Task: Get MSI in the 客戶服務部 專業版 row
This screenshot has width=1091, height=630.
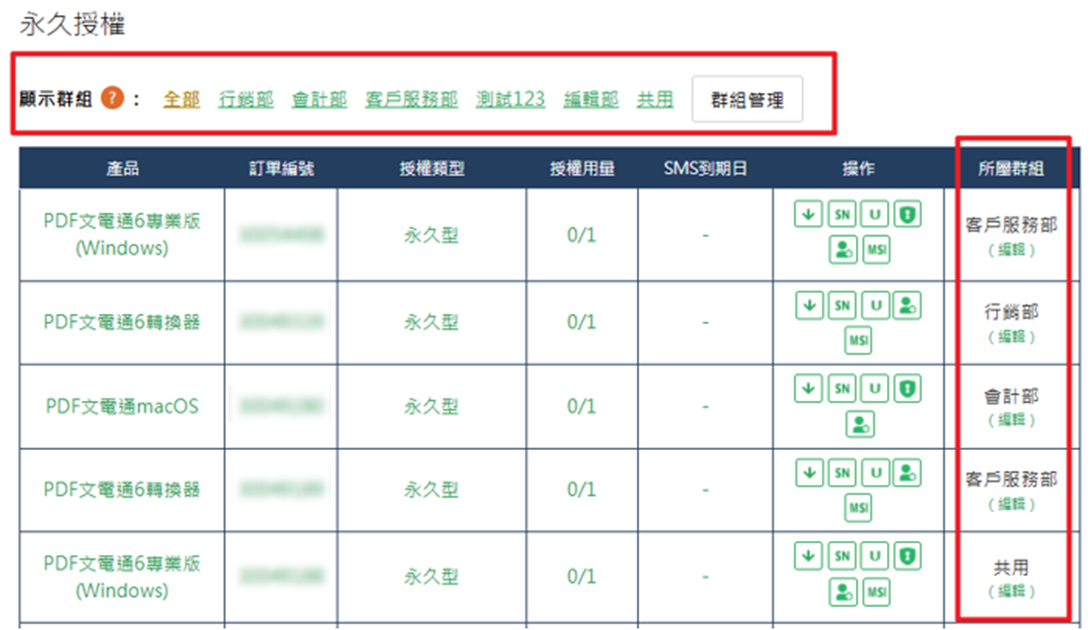Action: tap(877, 249)
